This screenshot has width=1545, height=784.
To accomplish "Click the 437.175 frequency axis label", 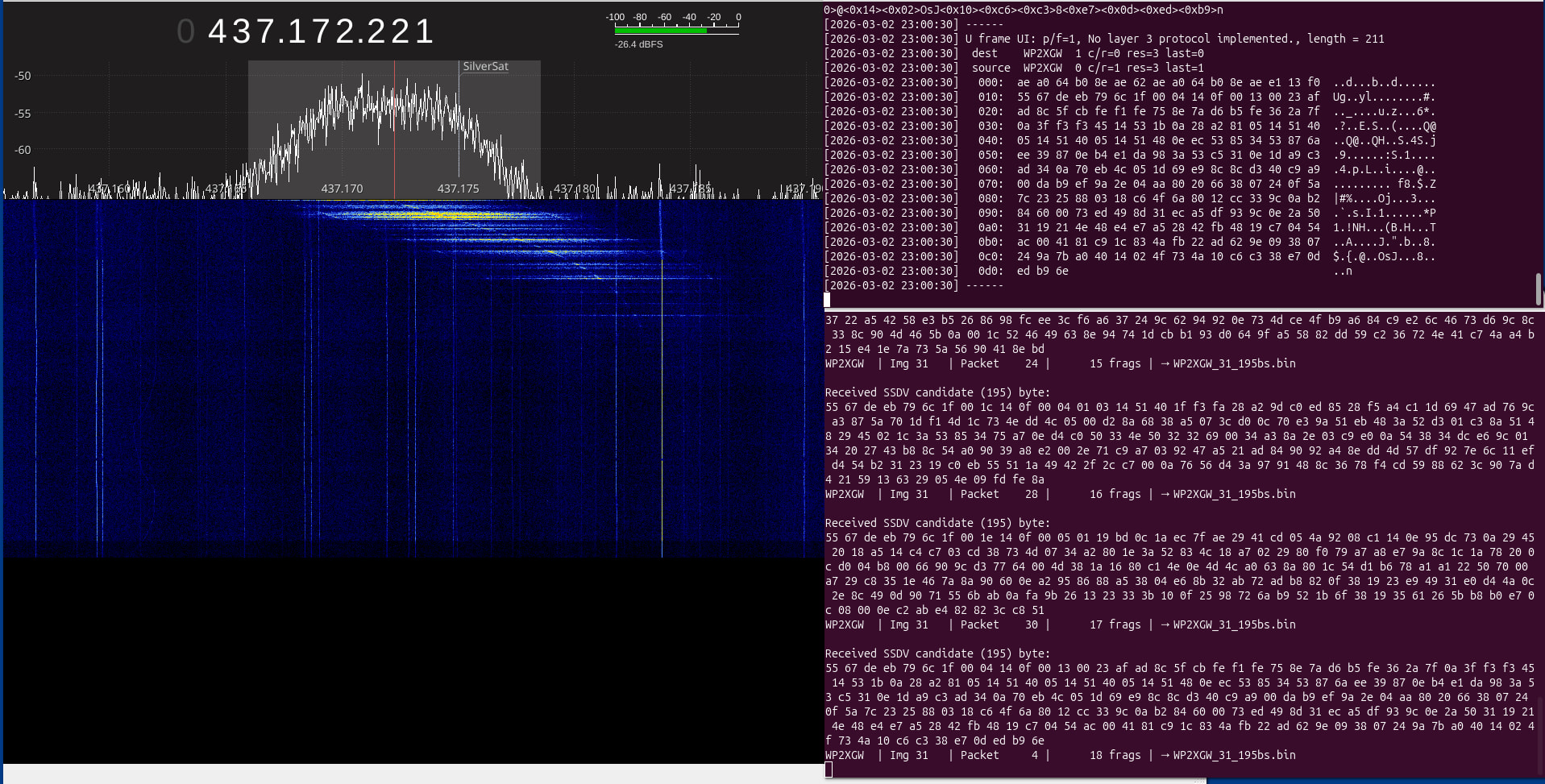I will tap(458, 189).
